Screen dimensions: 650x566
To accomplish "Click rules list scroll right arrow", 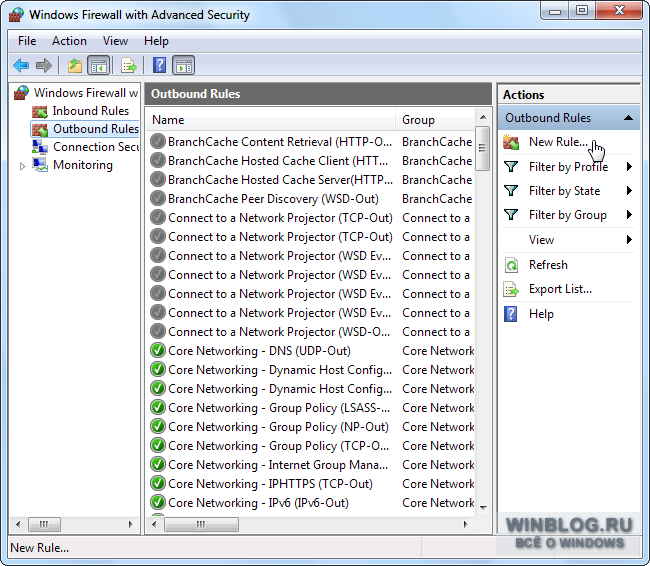I will pos(466,525).
